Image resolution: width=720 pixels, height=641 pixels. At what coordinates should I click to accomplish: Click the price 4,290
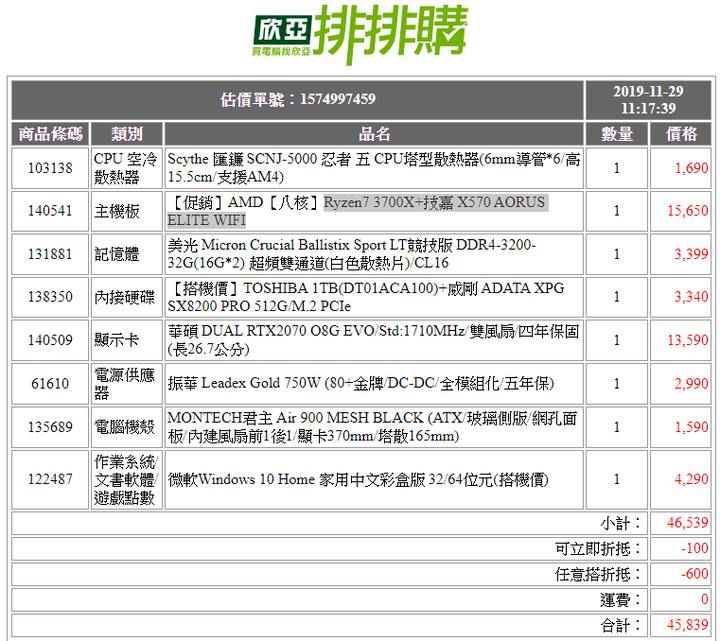[691, 479]
